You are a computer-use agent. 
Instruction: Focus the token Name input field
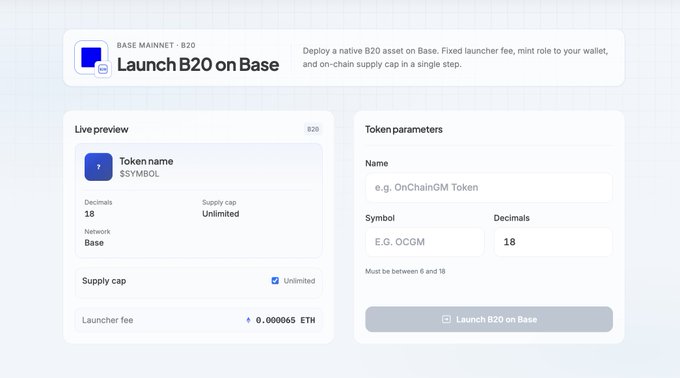coord(489,188)
